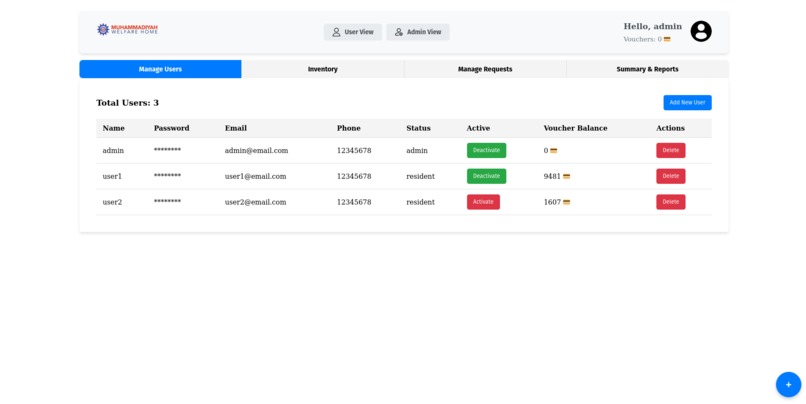Click the voucher icon in admin's balance row

coord(554,151)
